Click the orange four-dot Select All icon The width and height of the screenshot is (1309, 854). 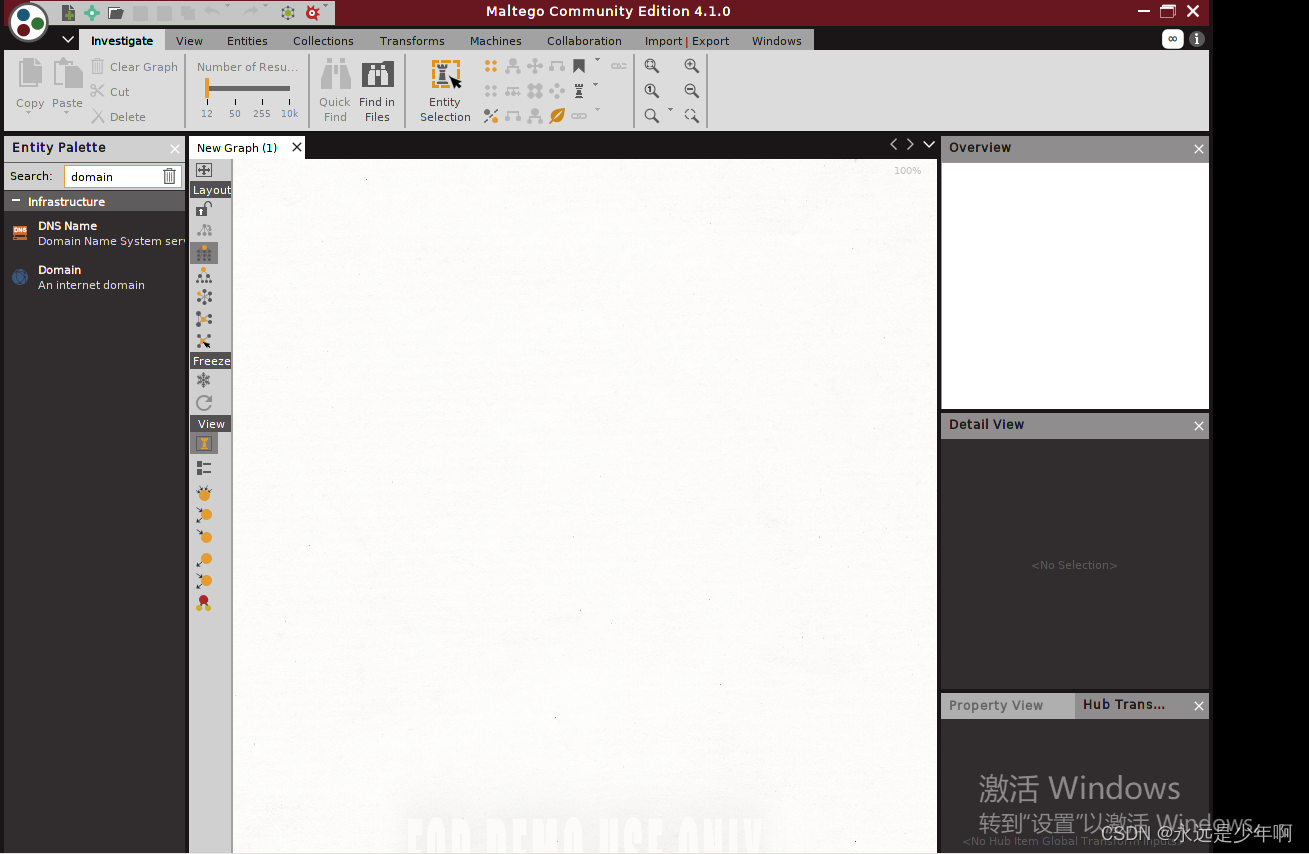tap(491, 66)
